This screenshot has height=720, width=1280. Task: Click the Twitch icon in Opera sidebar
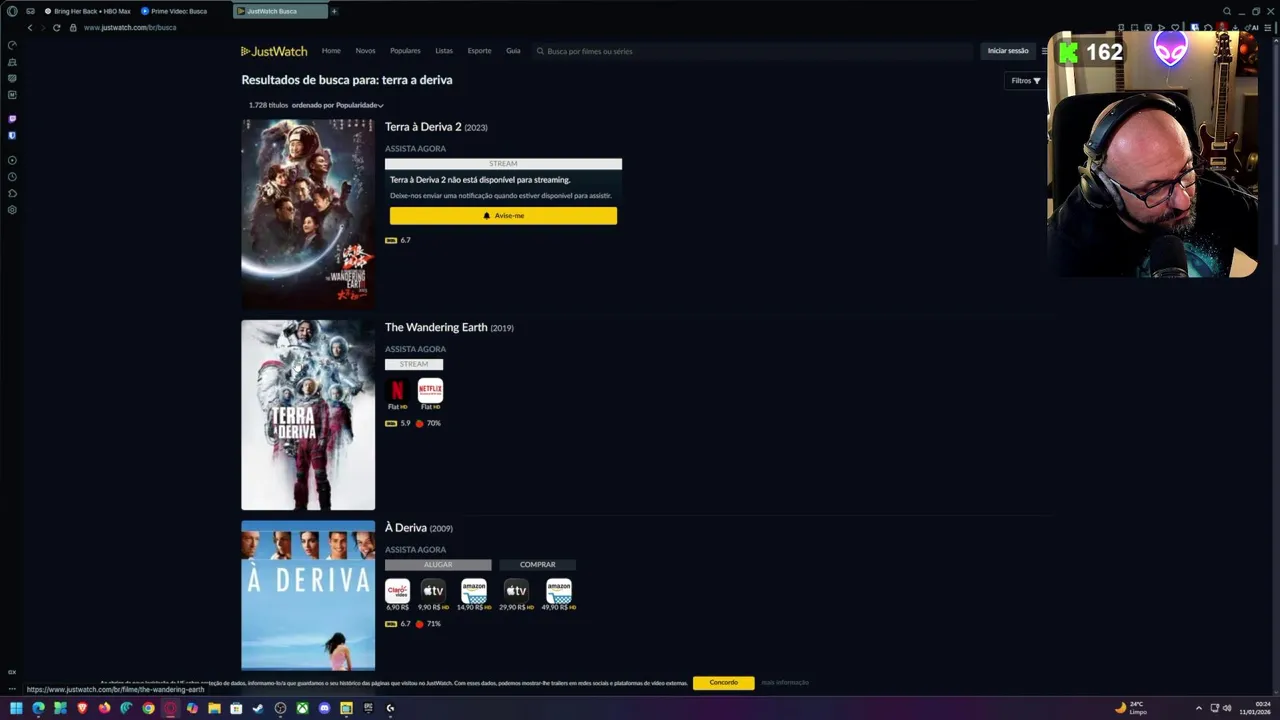(x=12, y=119)
